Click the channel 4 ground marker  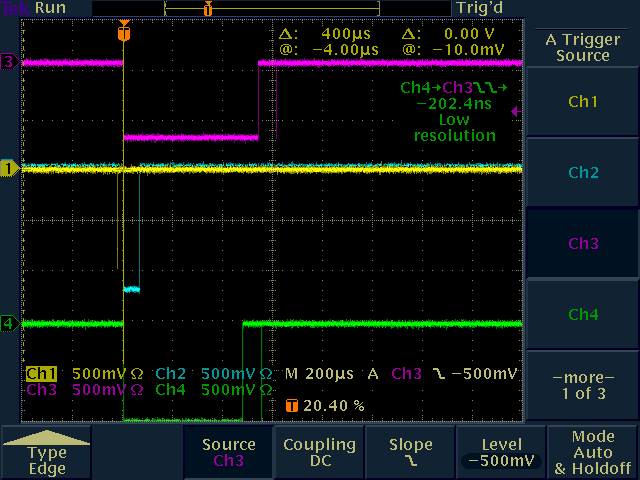(10, 324)
